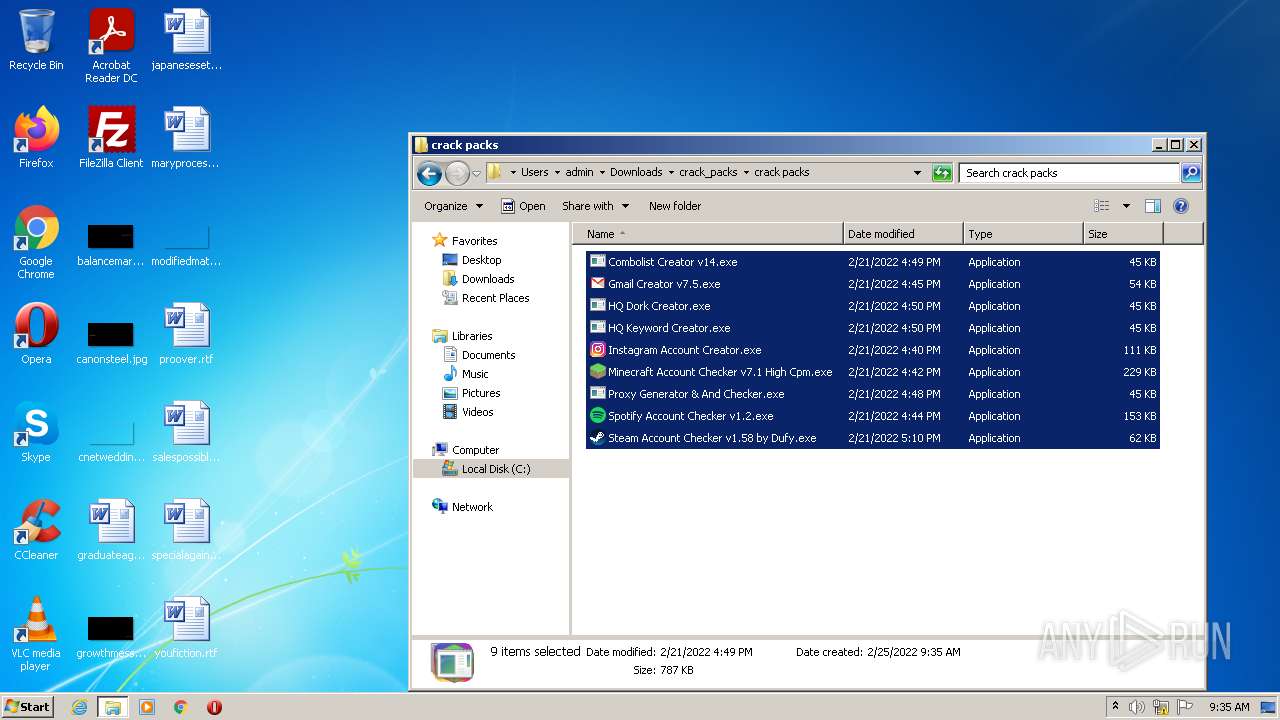Click the search magnifier icon

point(1190,173)
